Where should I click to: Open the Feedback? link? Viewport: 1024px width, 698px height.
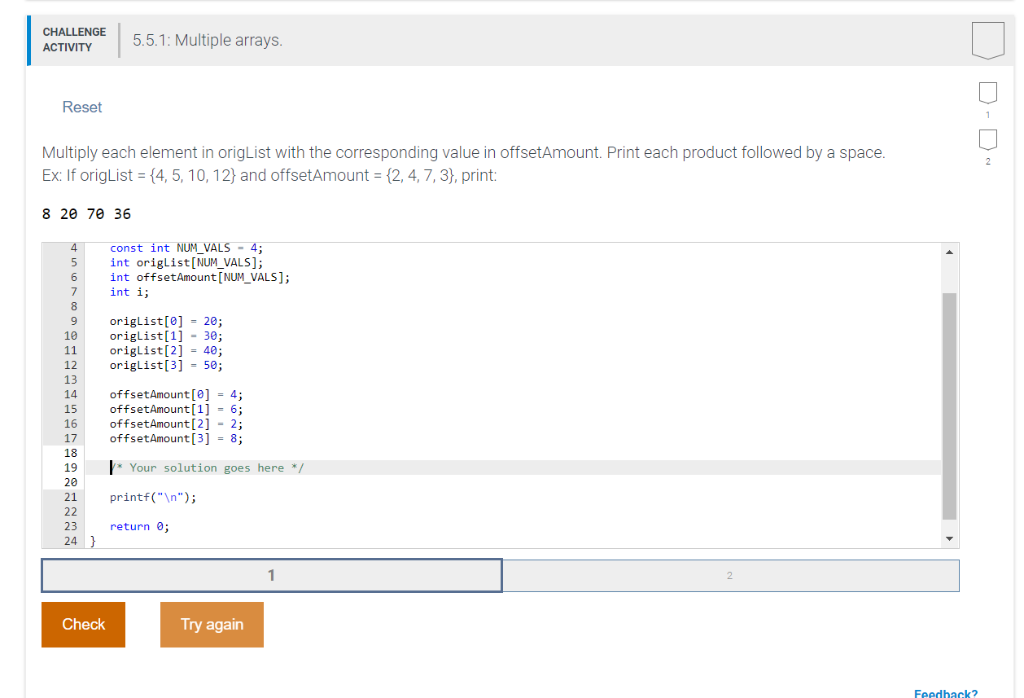[945, 692]
